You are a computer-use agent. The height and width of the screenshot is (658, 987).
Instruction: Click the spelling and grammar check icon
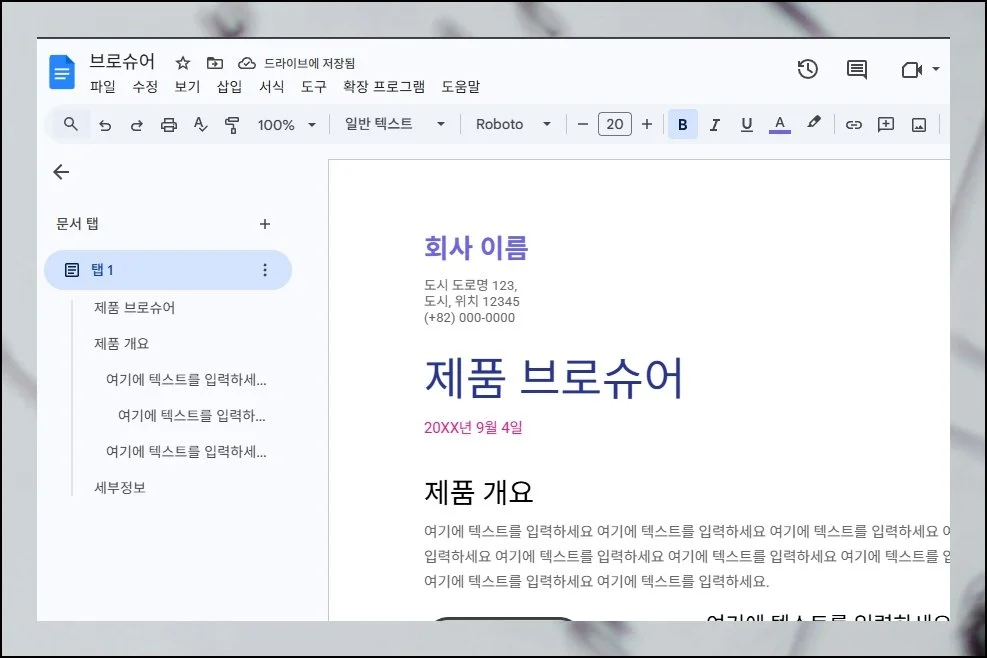click(x=201, y=124)
